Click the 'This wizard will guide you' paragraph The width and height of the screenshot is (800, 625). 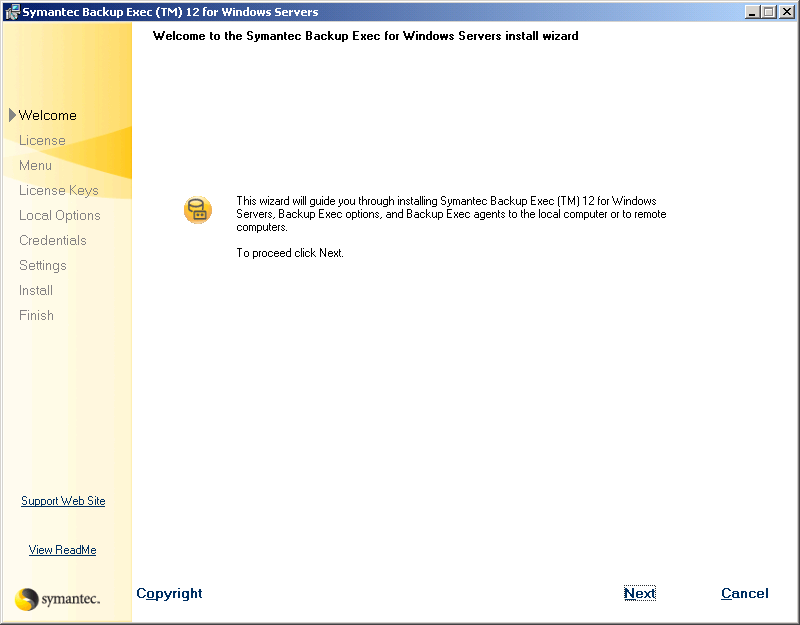tap(451, 214)
